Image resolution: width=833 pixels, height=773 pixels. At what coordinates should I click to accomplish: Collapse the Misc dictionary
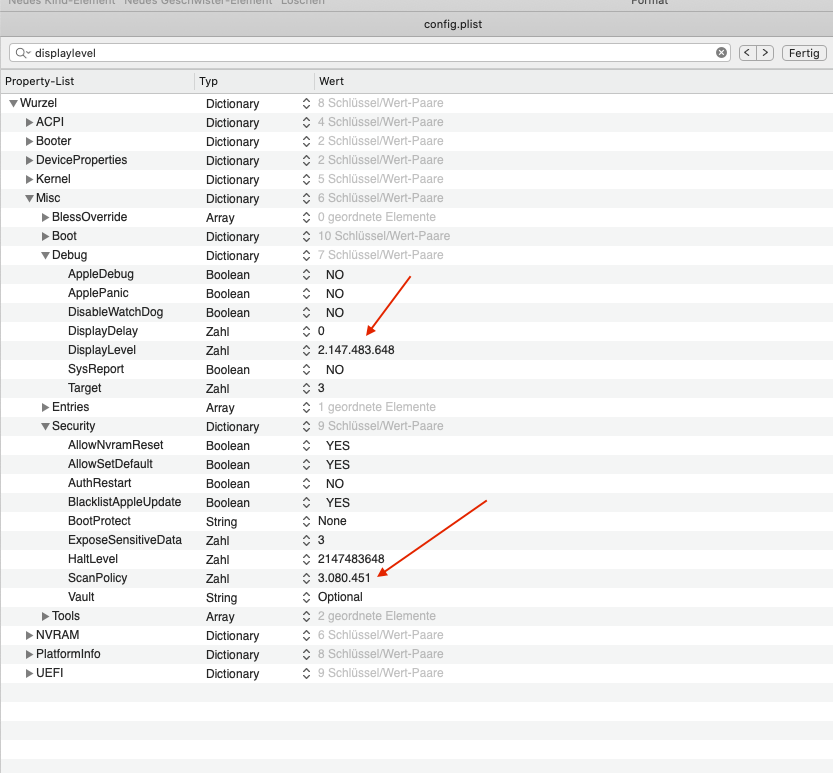pos(29,198)
